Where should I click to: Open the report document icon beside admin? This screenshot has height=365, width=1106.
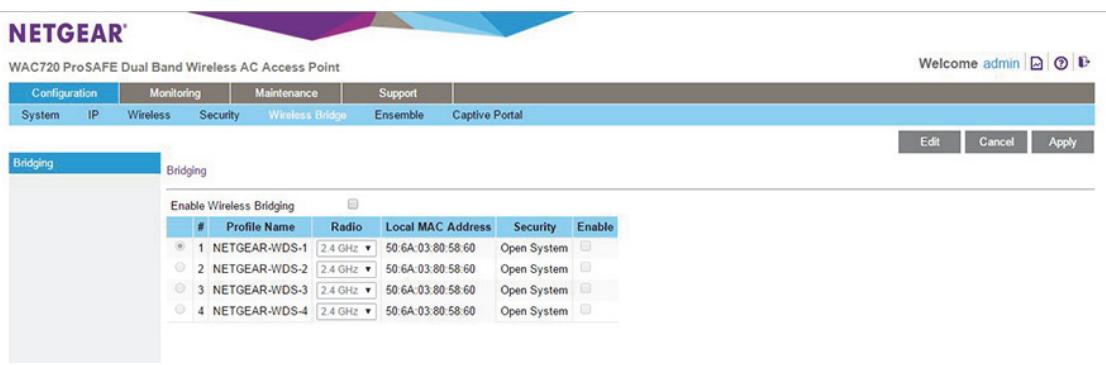pos(1036,64)
